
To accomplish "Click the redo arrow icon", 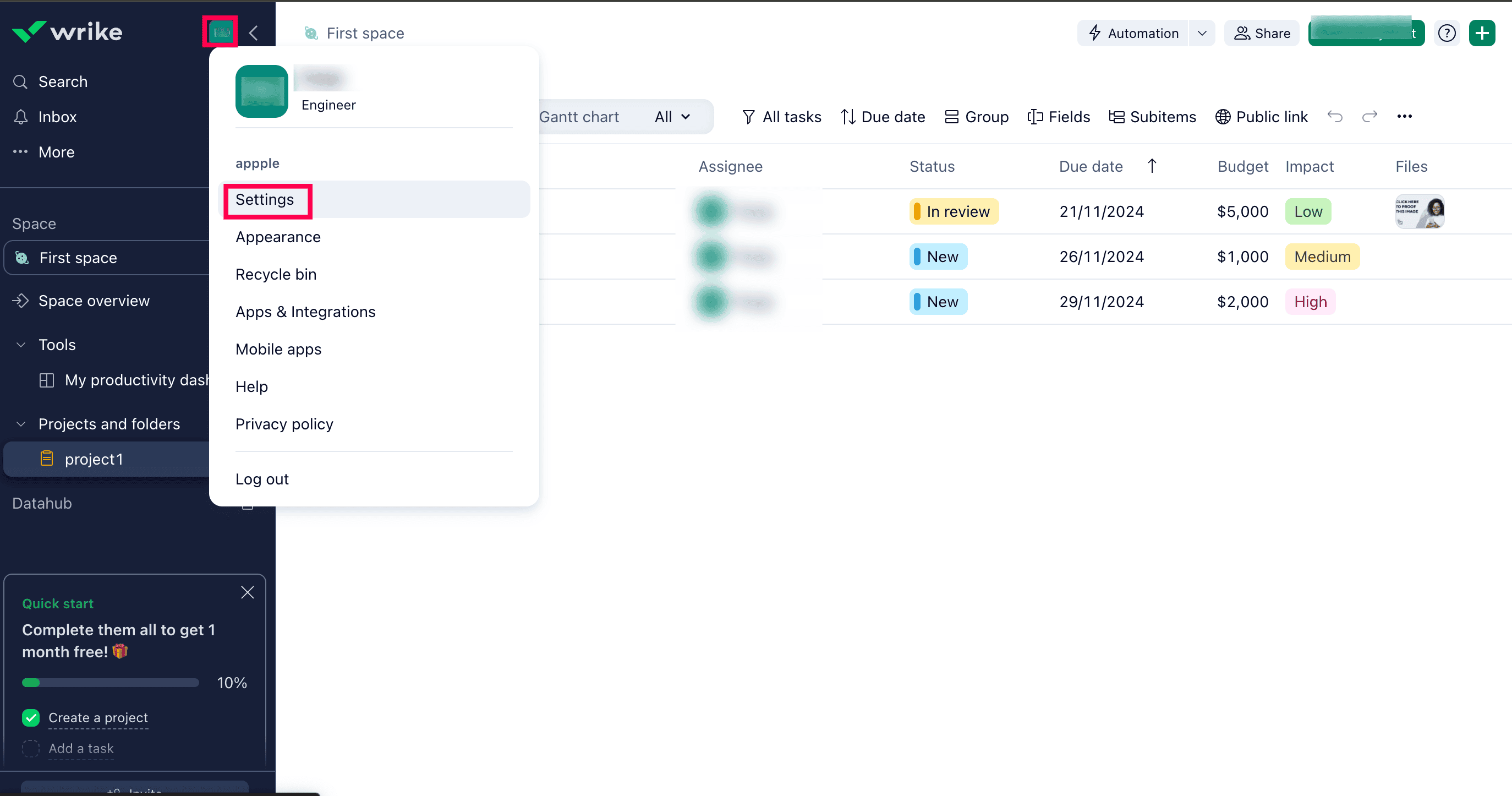I will 1369,116.
